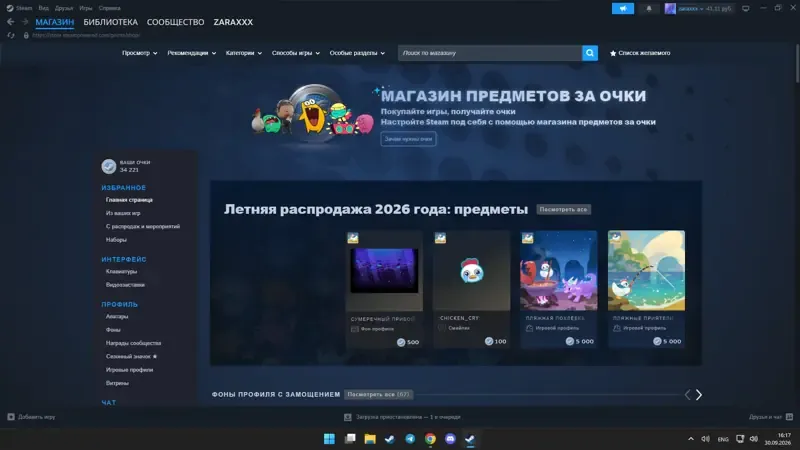800x450 pixels.
Task: Open Список желаемого link
Action: 644,53
